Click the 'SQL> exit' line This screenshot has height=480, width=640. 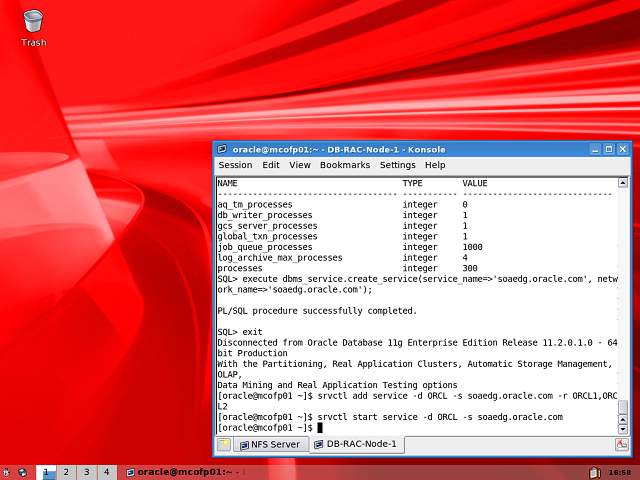click(240, 332)
